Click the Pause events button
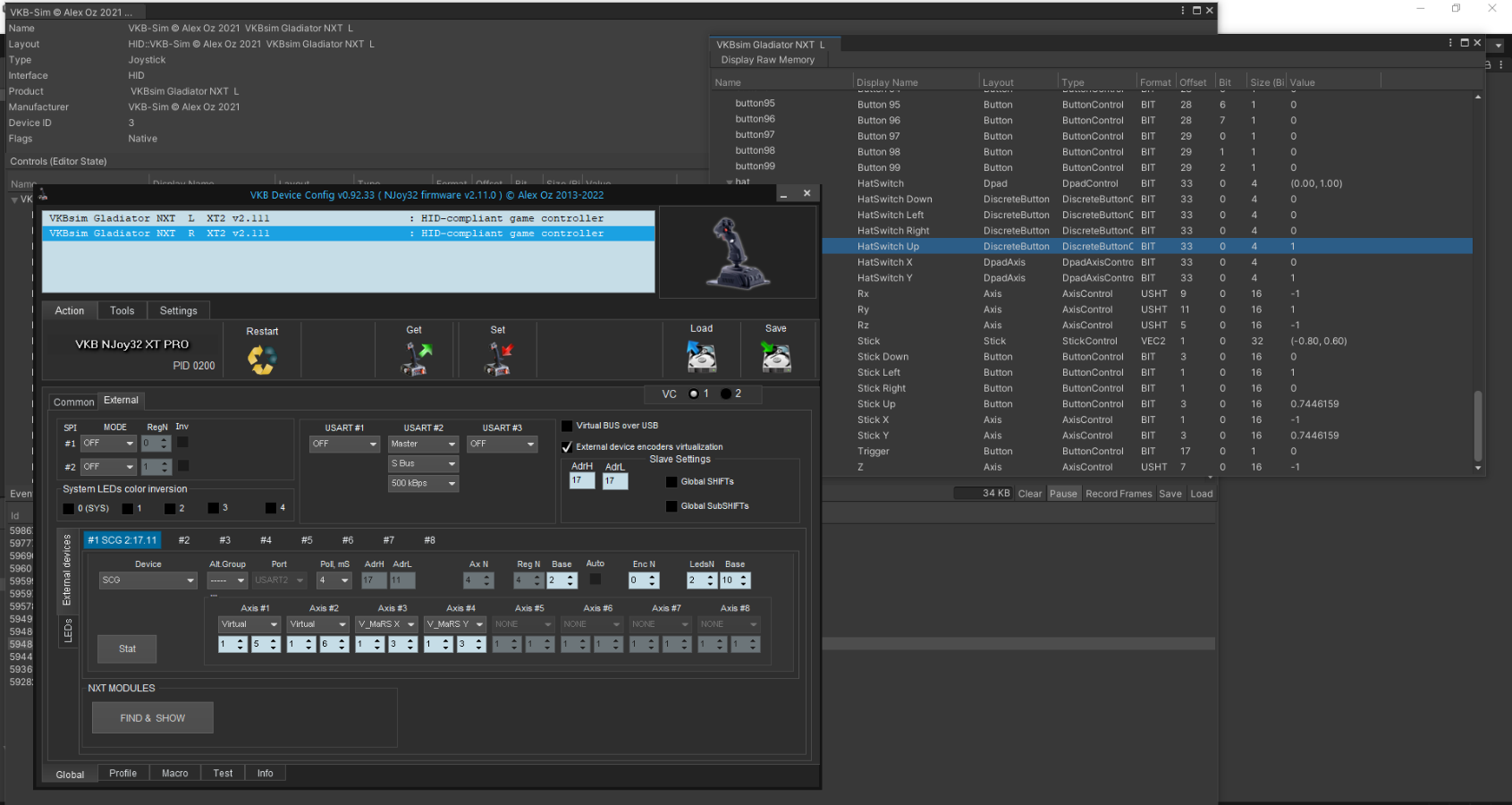The width and height of the screenshot is (1512, 805). point(1063,494)
